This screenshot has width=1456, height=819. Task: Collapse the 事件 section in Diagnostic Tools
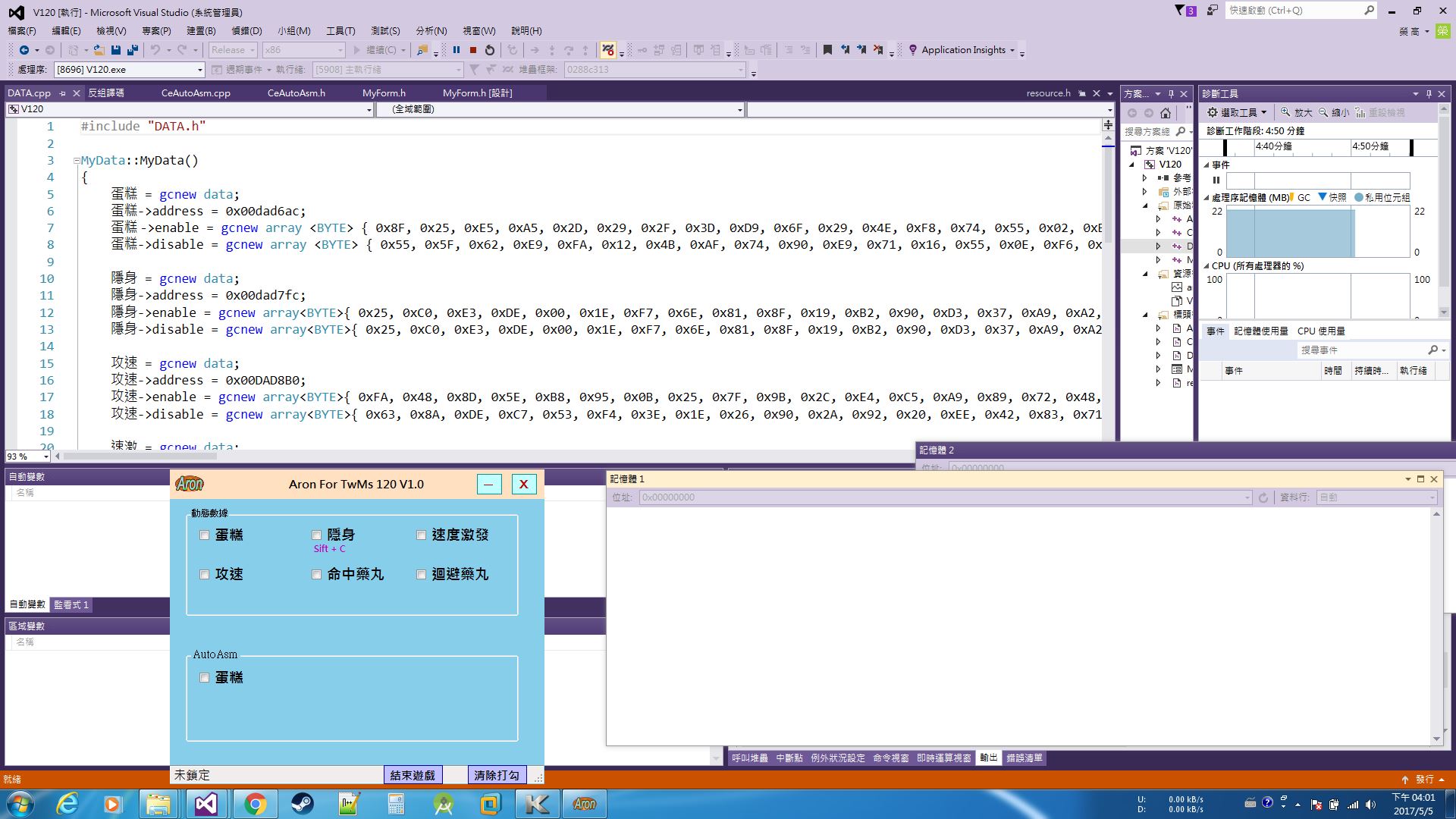click(x=1207, y=165)
